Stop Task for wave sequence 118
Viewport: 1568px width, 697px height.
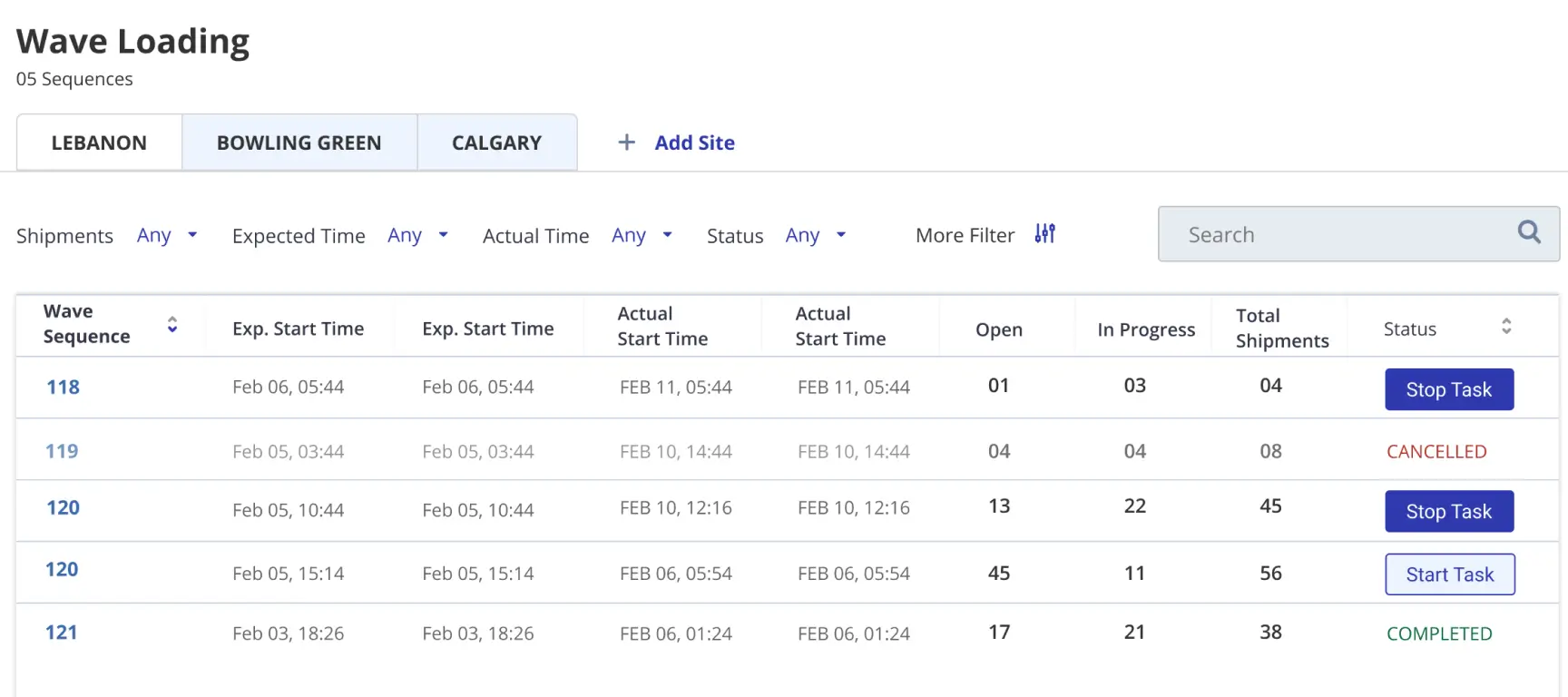click(x=1449, y=389)
